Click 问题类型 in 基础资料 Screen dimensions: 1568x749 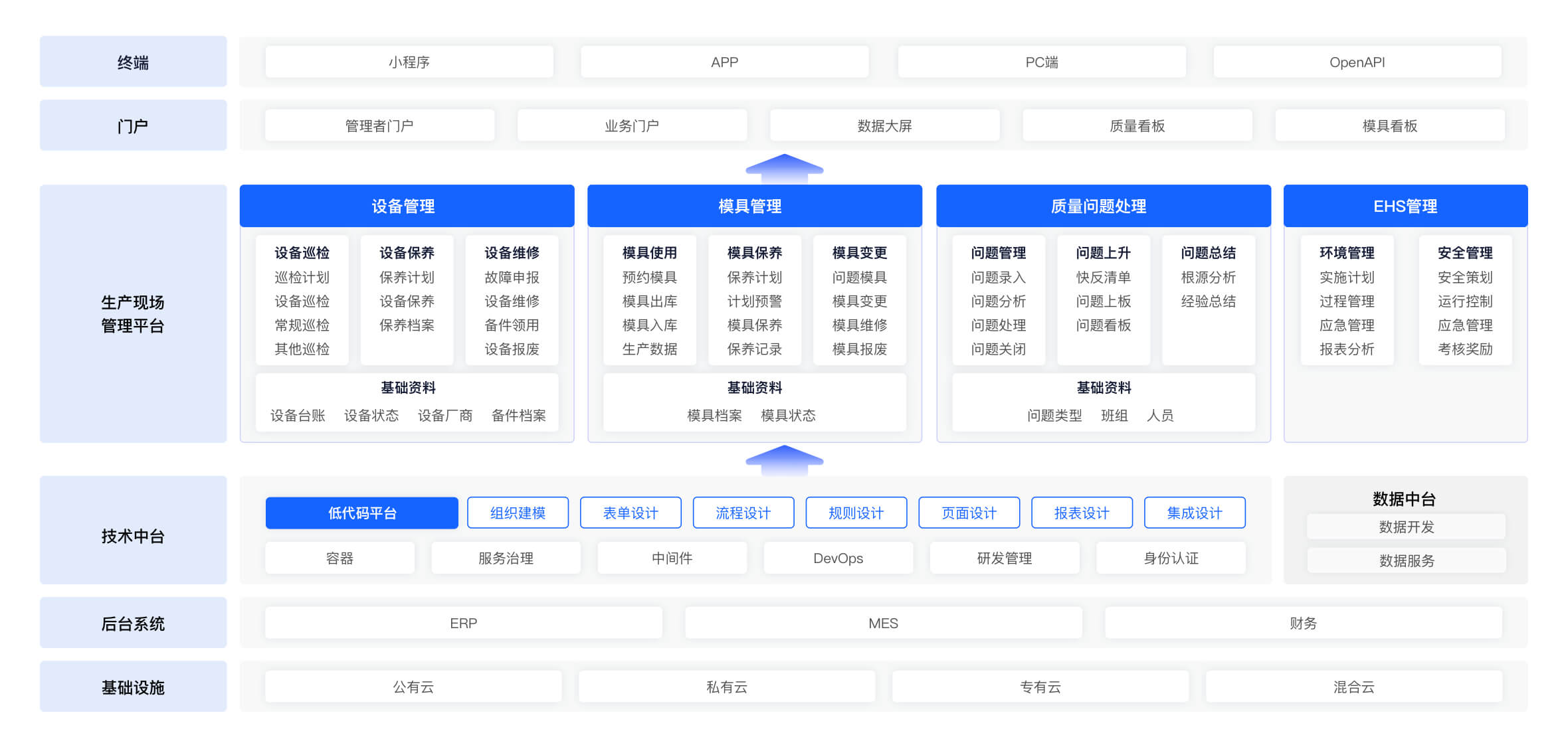pos(1054,415)
